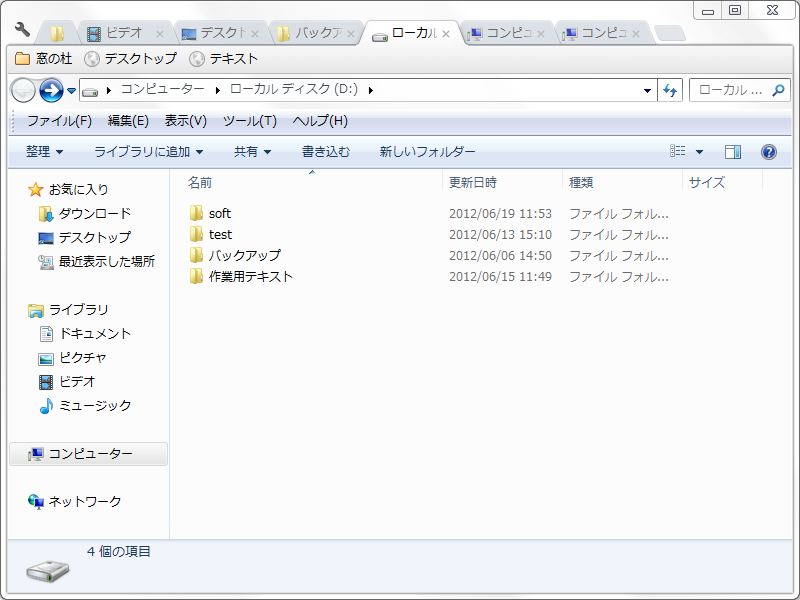Open the address bar history dropdown
Image resolution: width=800 pixels, height=600 pixels.
click(647, 91)
